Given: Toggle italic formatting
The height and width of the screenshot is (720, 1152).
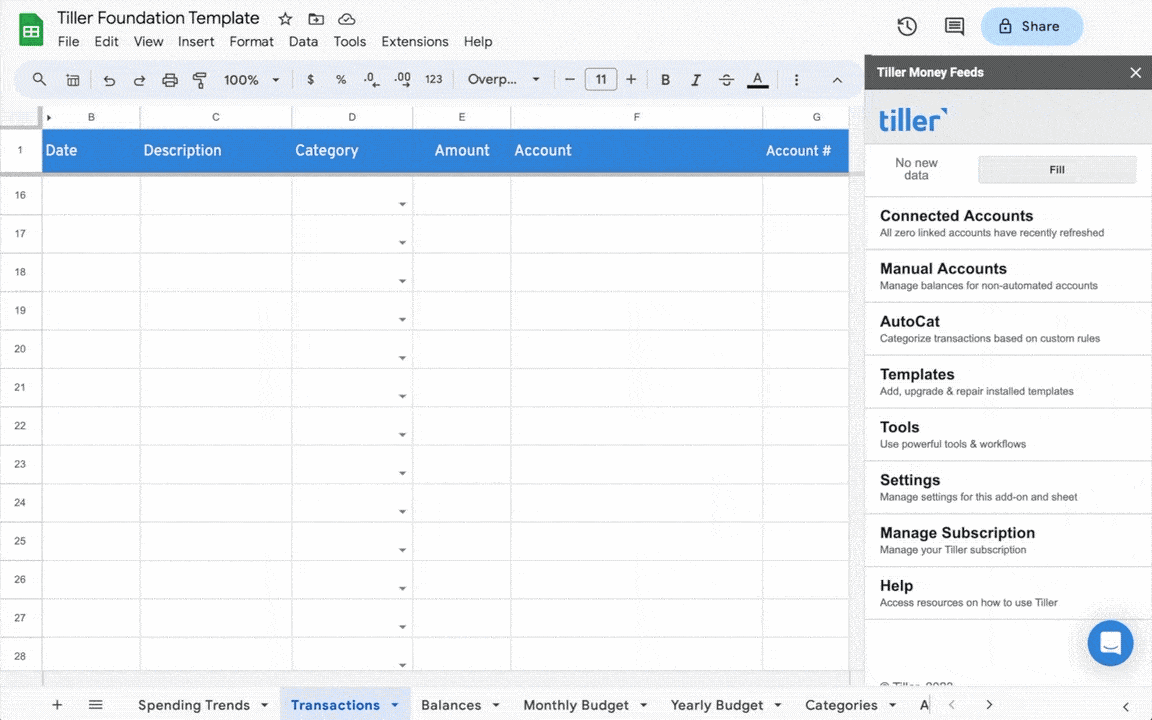Looking at the screenshot, I should click(695, 80).
